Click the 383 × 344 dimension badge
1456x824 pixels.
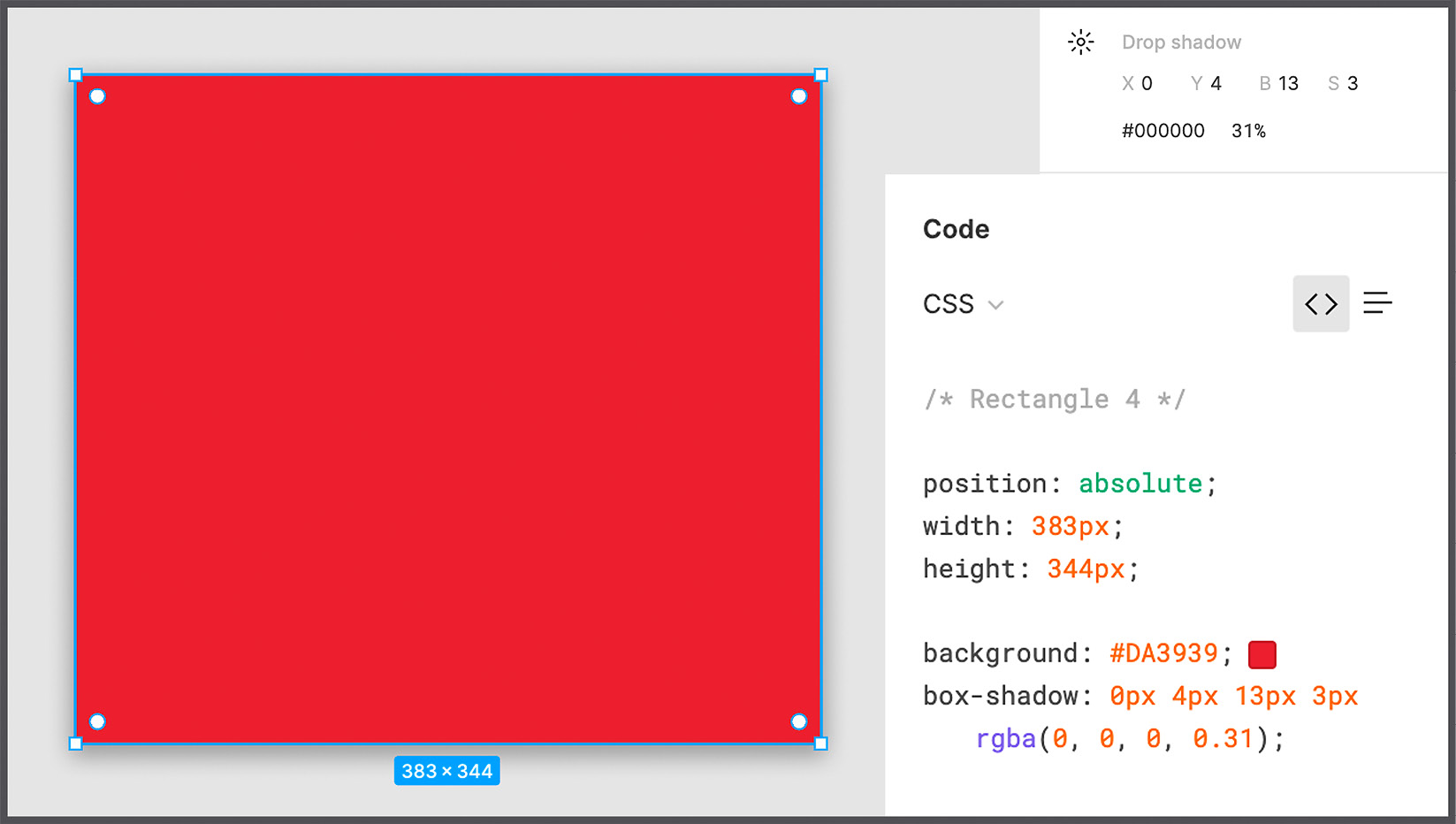[446, 770]
